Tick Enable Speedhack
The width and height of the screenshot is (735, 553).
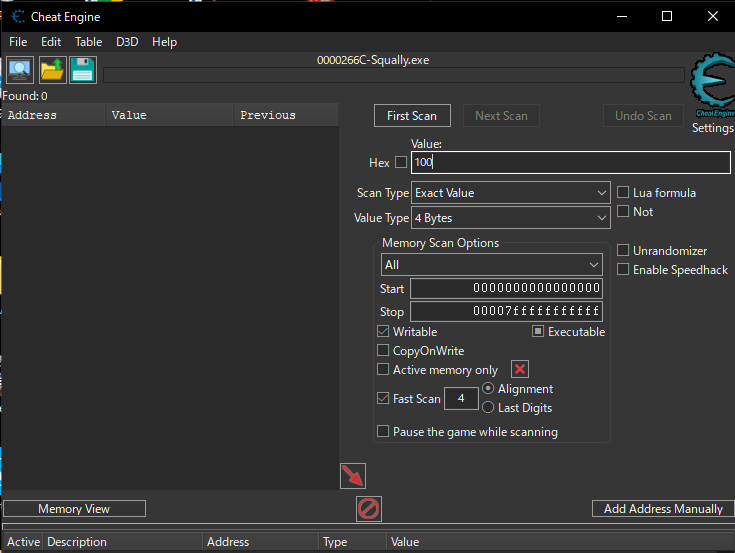coord(622,269)
